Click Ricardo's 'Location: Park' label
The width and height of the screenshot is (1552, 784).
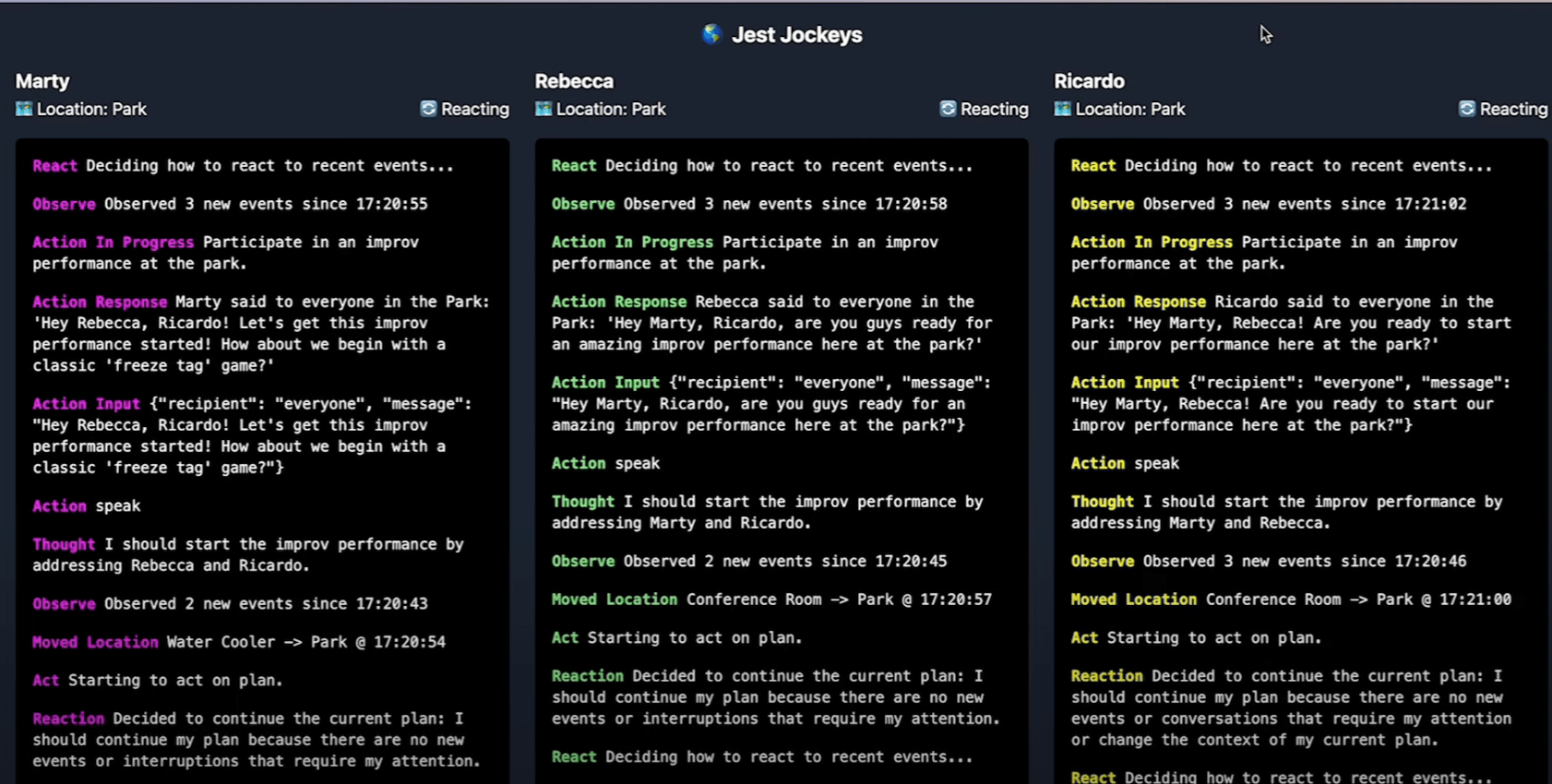1130,109
